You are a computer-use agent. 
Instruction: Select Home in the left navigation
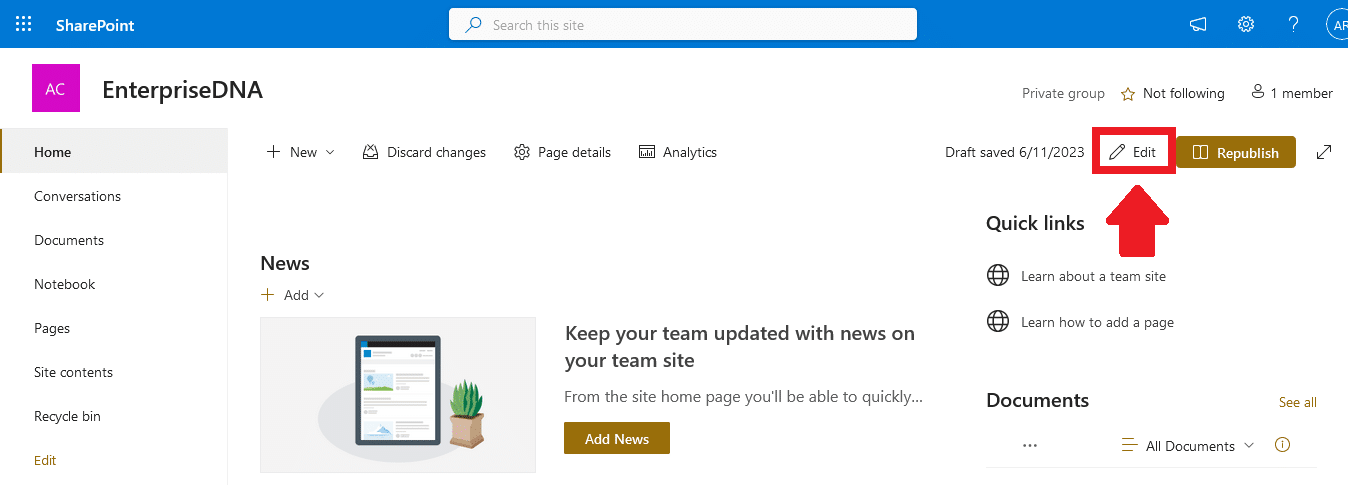pos(114,152)
